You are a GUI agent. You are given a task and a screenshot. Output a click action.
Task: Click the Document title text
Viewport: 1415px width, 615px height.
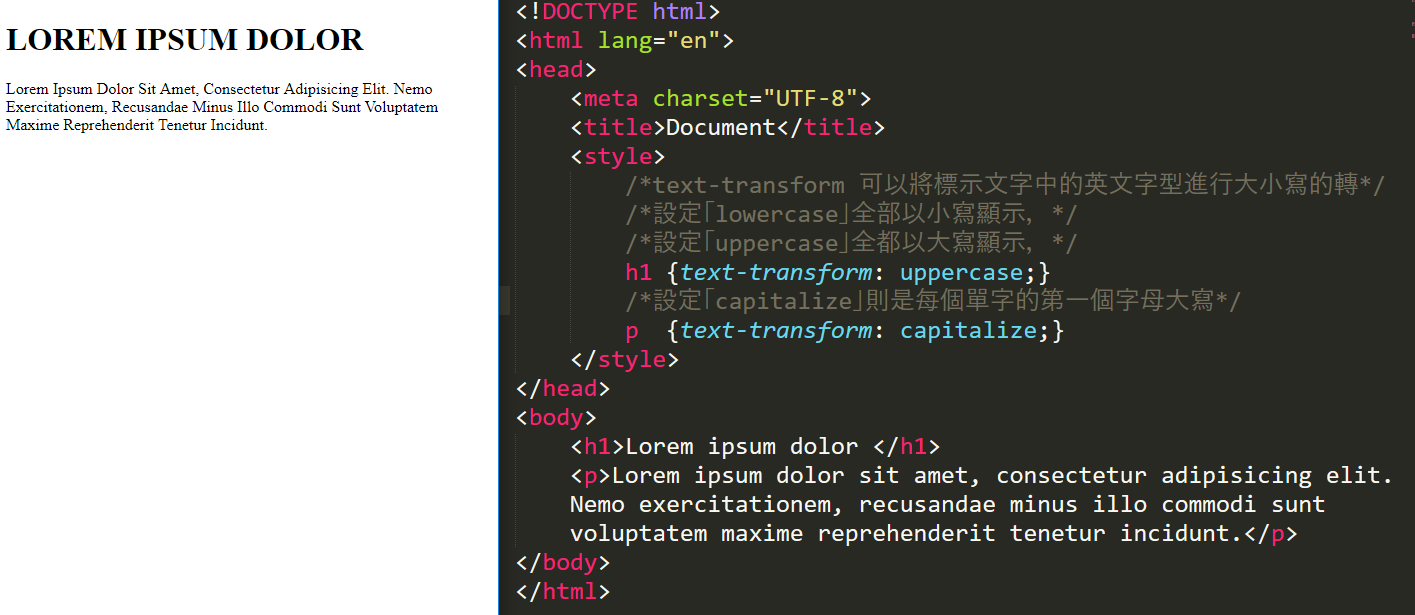(720, 128)
